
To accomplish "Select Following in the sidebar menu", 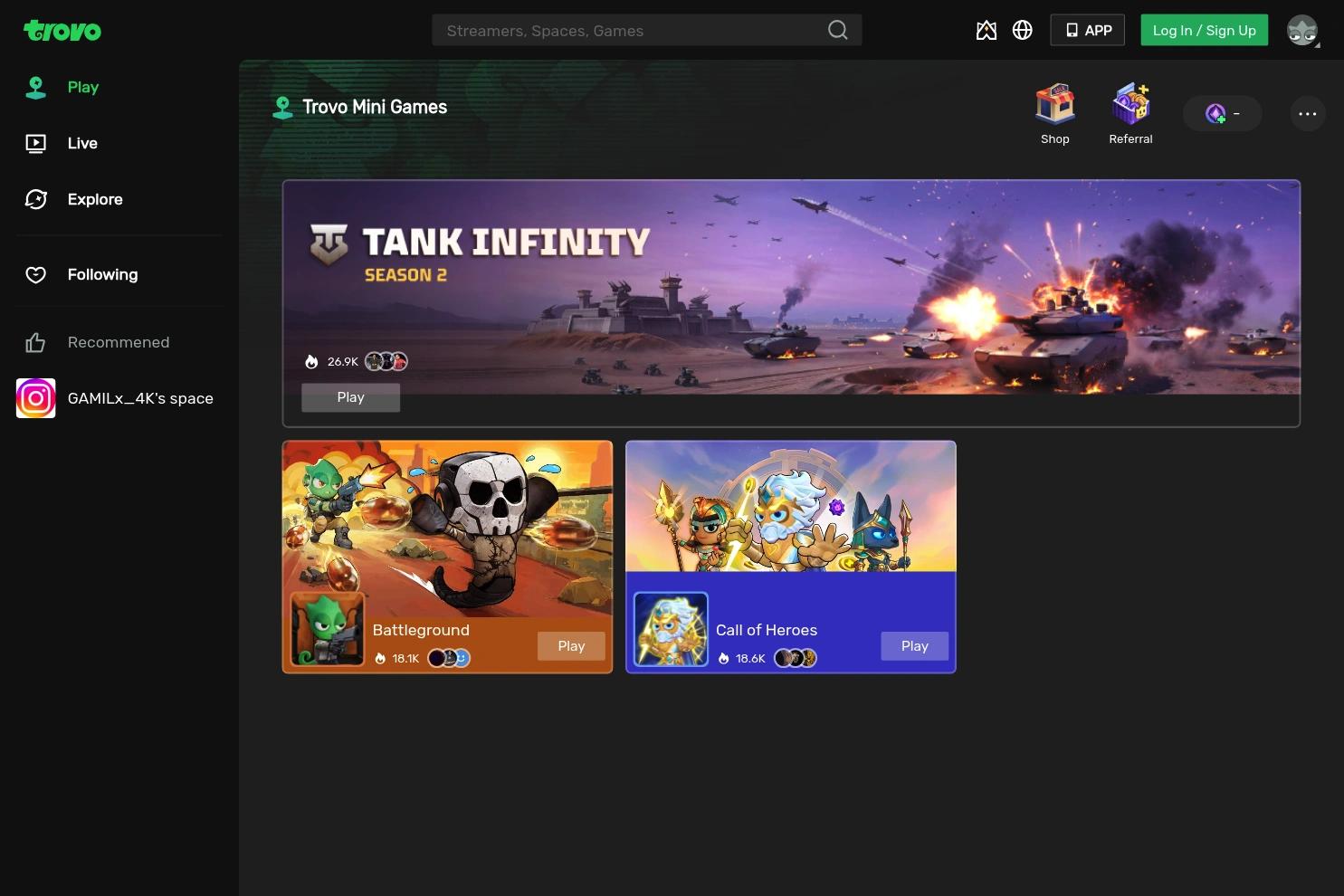I will (x=103, y=275).
